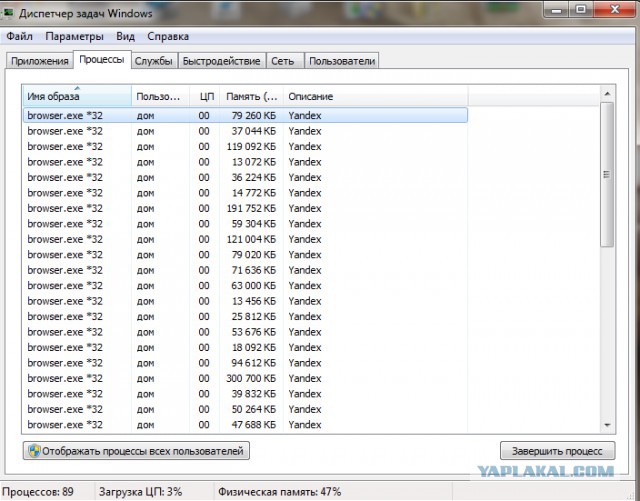Click Отображать процессы всех пользователей button
This screenshot has width=640, height=501.
coord(136,451)
